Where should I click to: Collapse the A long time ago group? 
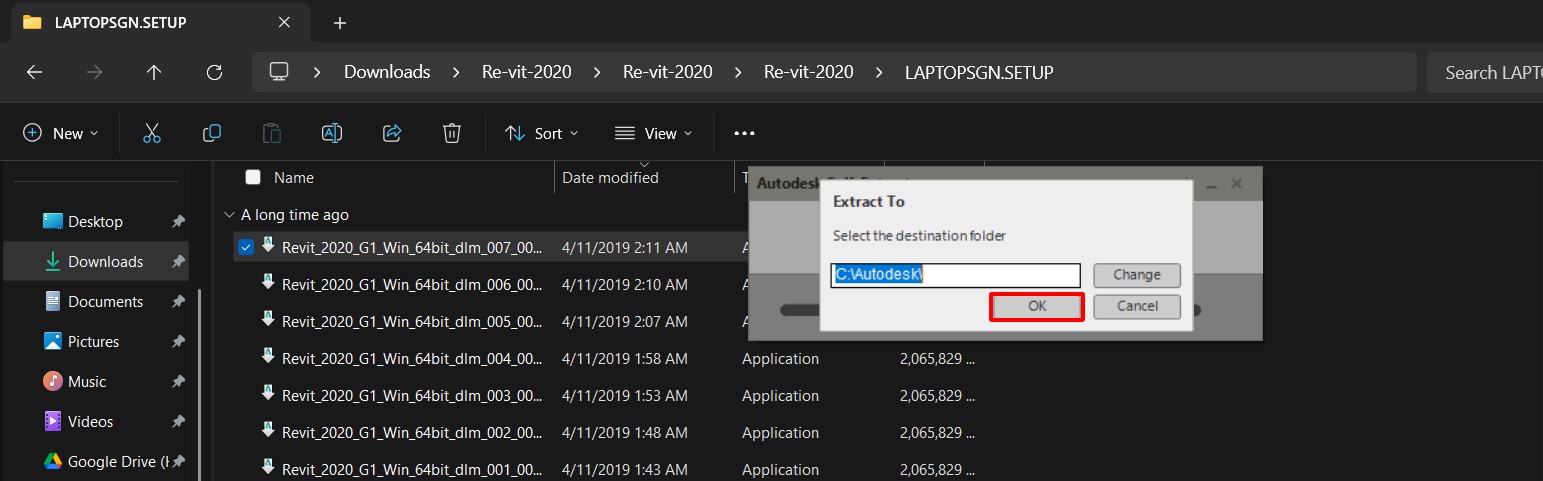[x=230, y=215]
